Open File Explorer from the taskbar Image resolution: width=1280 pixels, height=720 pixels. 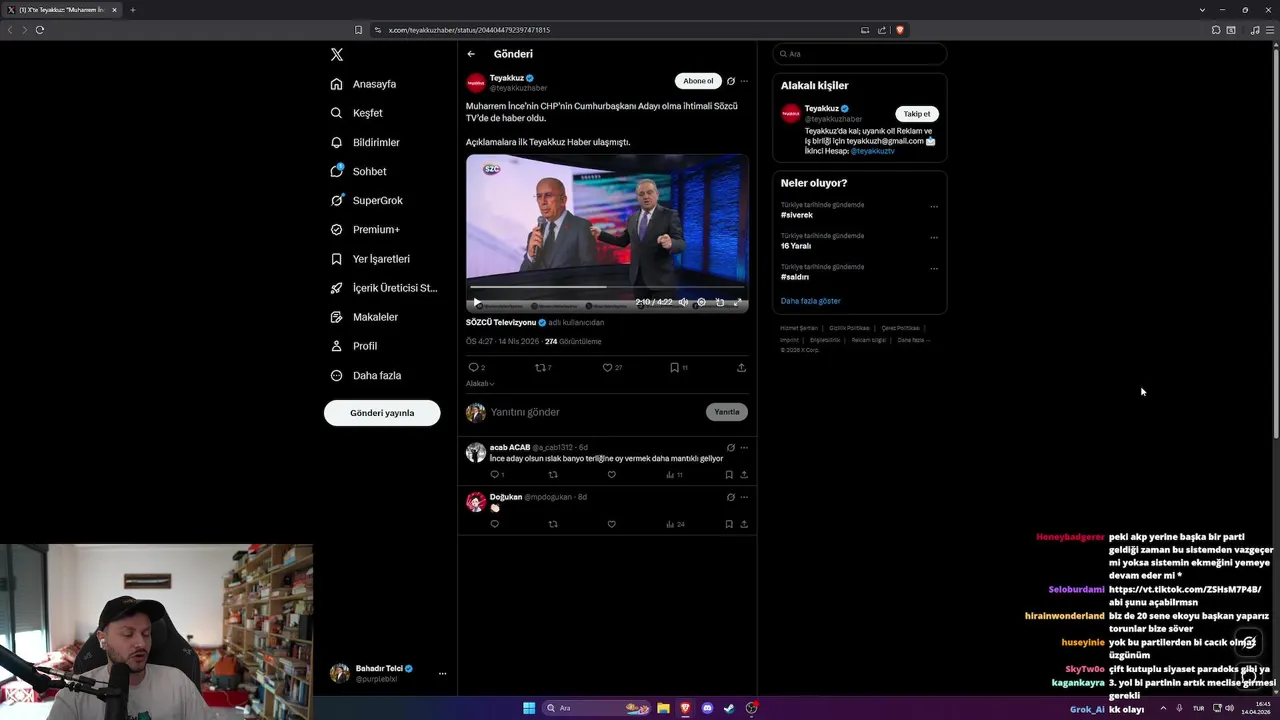click(x=663, y=708)
